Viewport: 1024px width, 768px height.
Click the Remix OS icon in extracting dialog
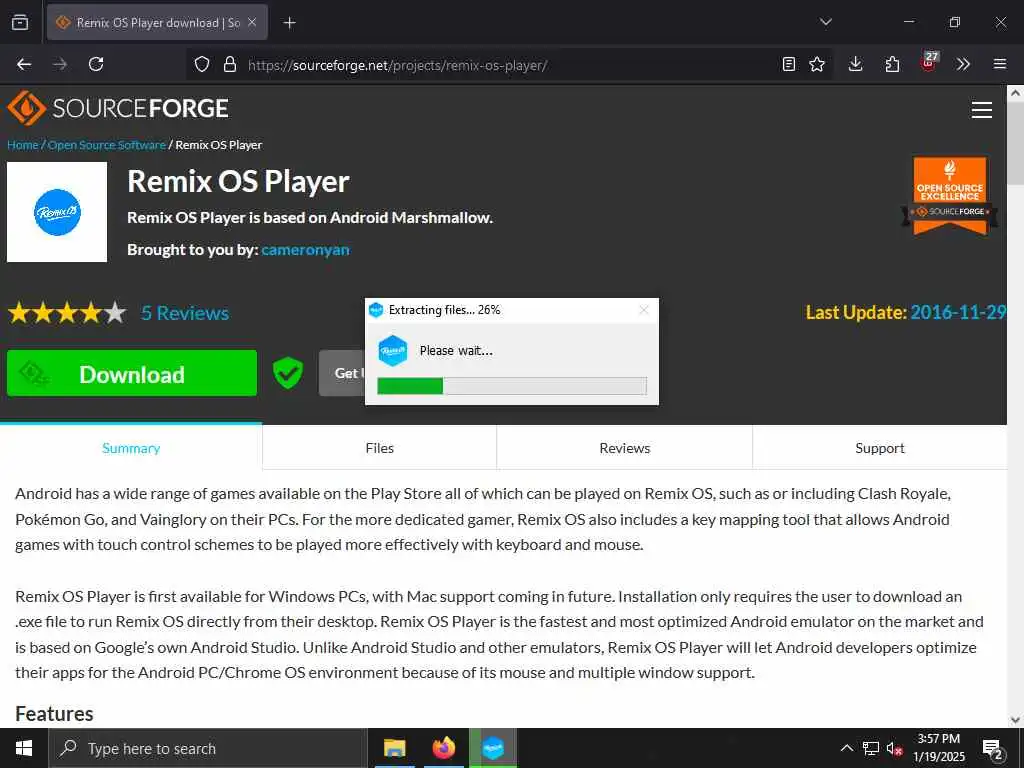coord(393,351)
